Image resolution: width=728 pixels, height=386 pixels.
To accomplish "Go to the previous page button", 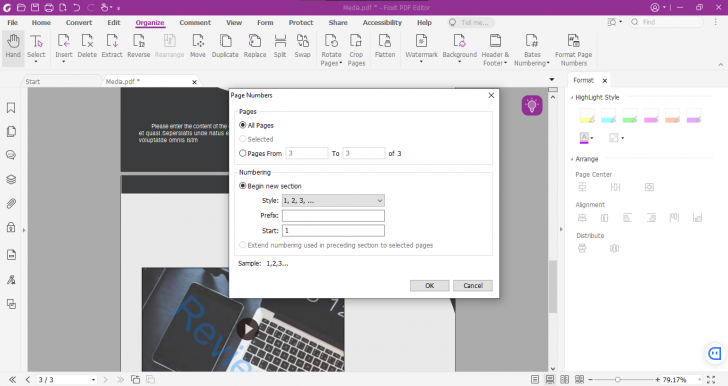I will click(28, 379).
